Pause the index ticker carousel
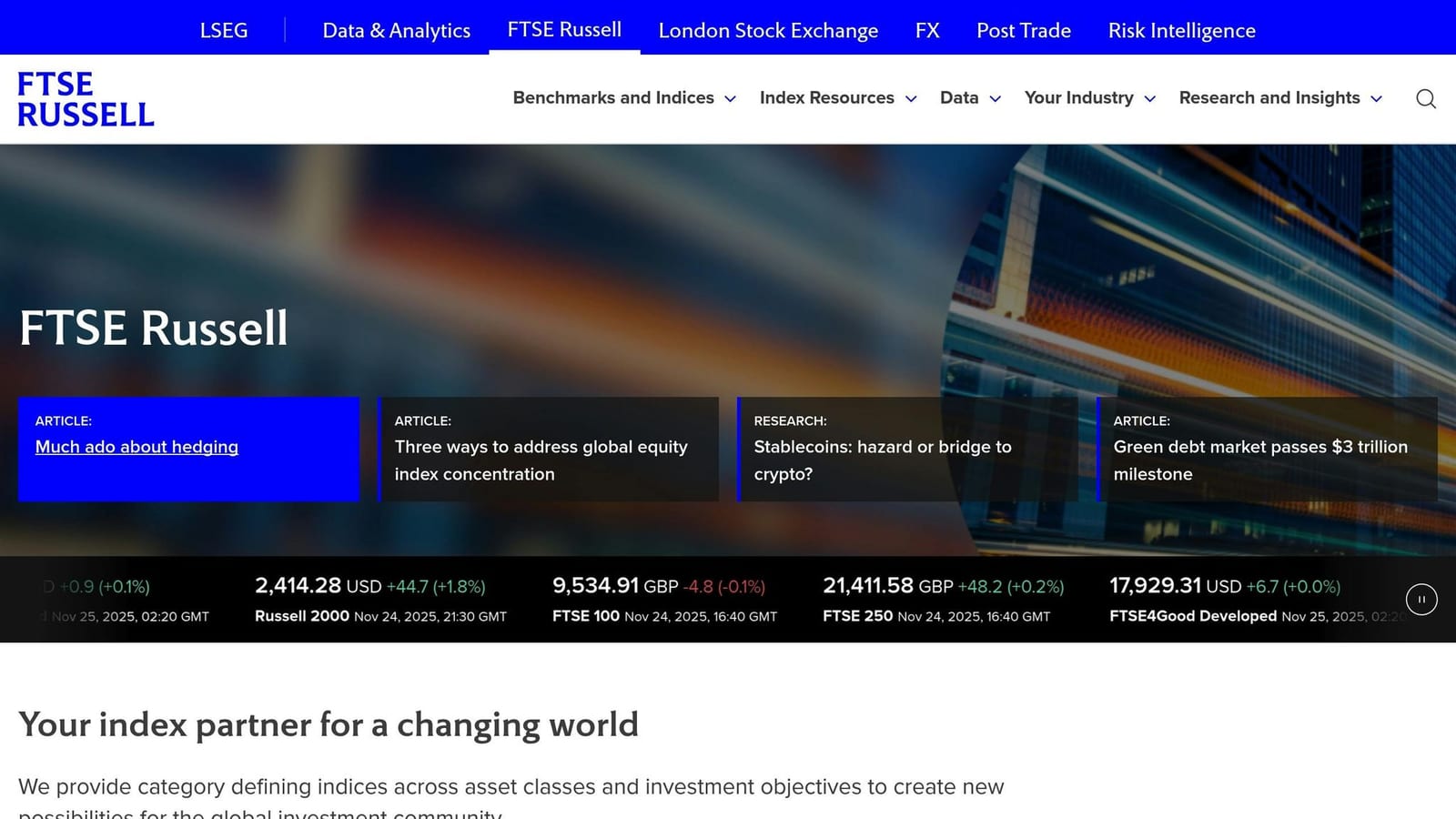Image resolution: width=1456 pixels, height=819 pixels. point(1421,599)
